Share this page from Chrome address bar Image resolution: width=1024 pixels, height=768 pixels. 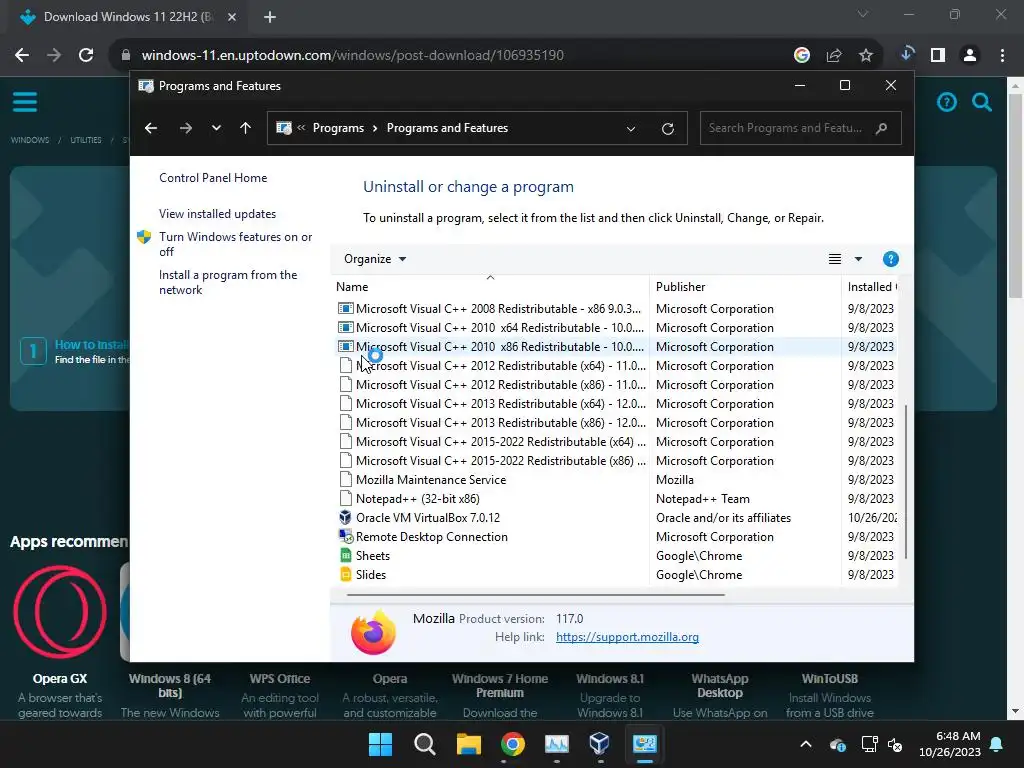click(834, 56)
